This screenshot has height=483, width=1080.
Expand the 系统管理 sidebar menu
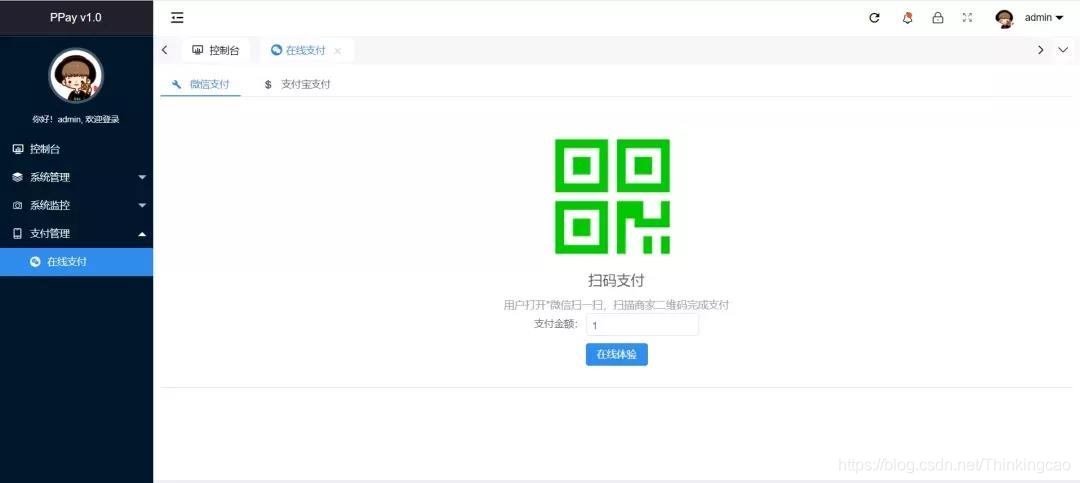(76, 177)
